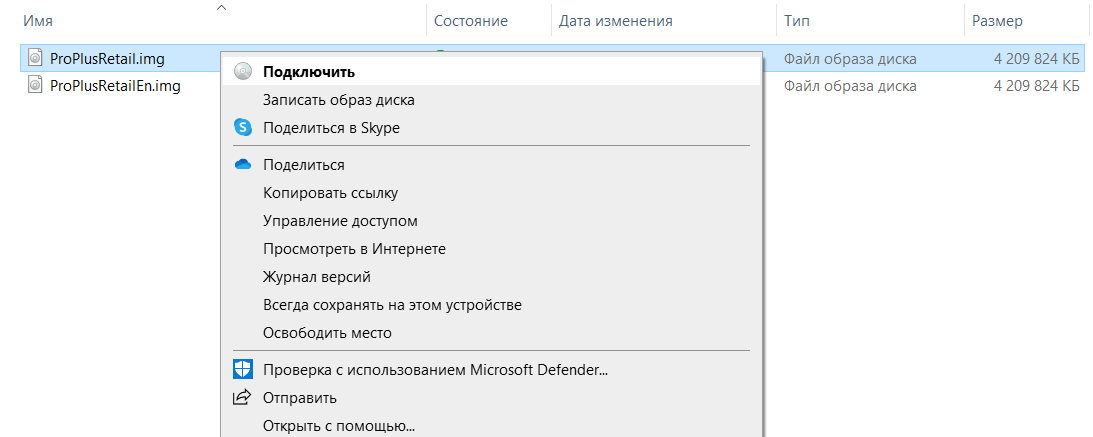Select Освободить место option

coord(327,333)
